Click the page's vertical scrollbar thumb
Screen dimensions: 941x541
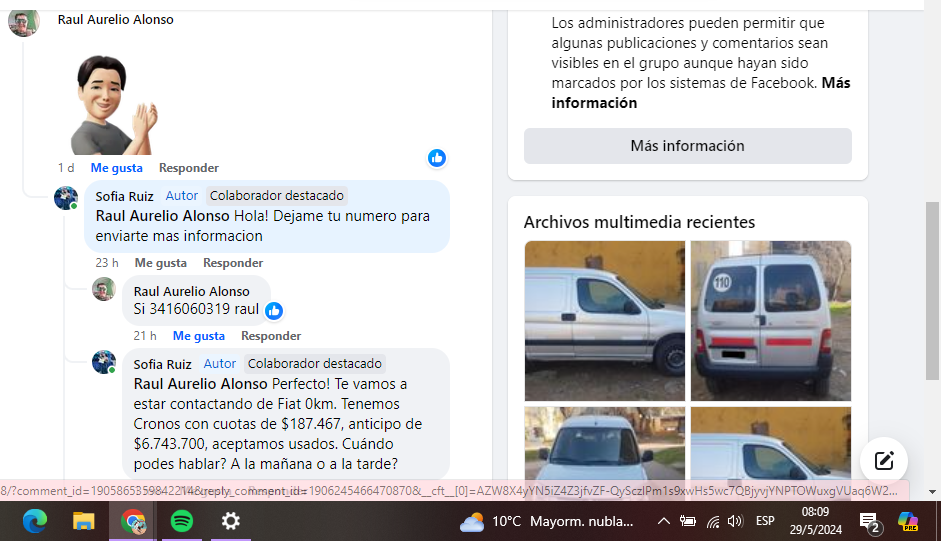932,290
